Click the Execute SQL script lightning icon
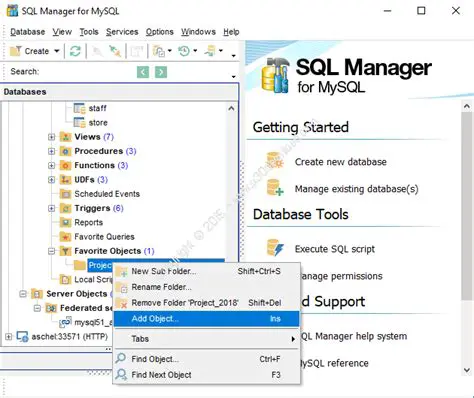 pyautogui.click(x=275, y=248)
